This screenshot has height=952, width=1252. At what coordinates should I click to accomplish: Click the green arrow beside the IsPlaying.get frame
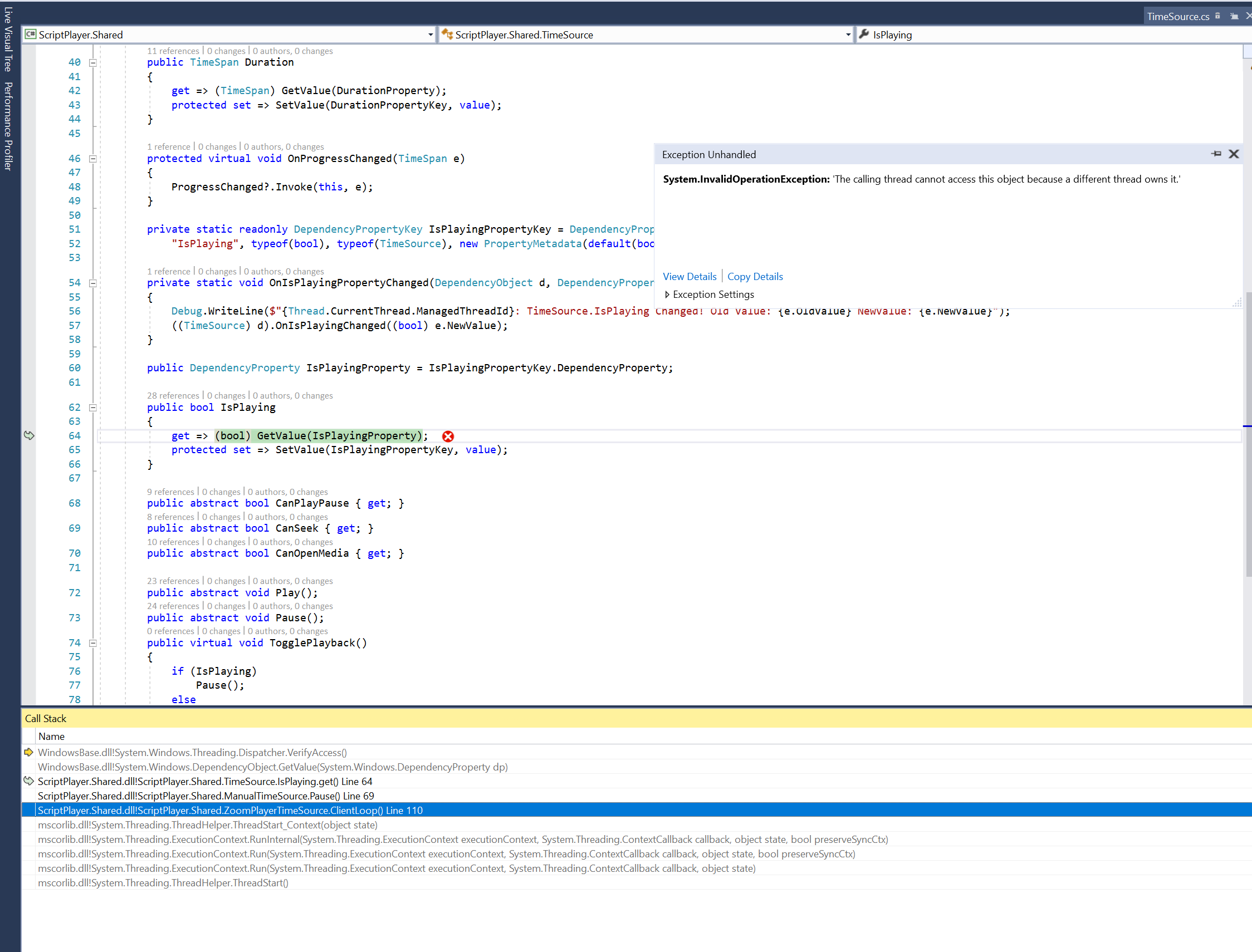28,781
